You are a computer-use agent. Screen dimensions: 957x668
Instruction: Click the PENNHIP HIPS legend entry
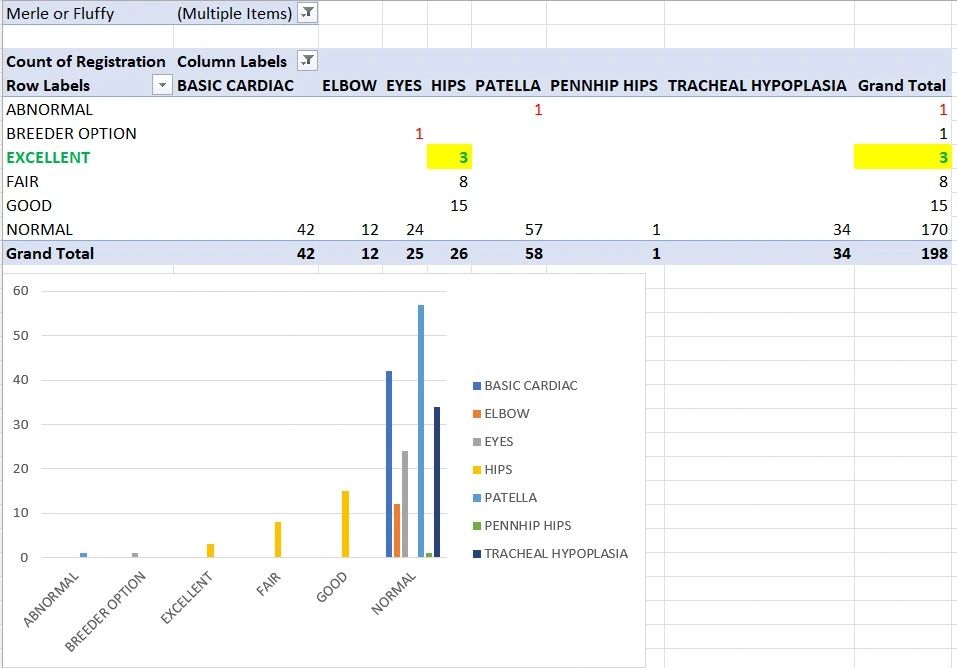527,525
